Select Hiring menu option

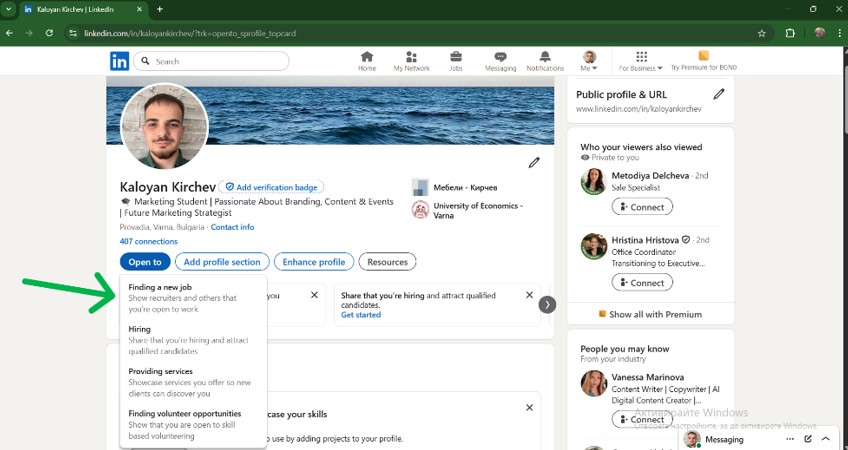click(193, 340)
